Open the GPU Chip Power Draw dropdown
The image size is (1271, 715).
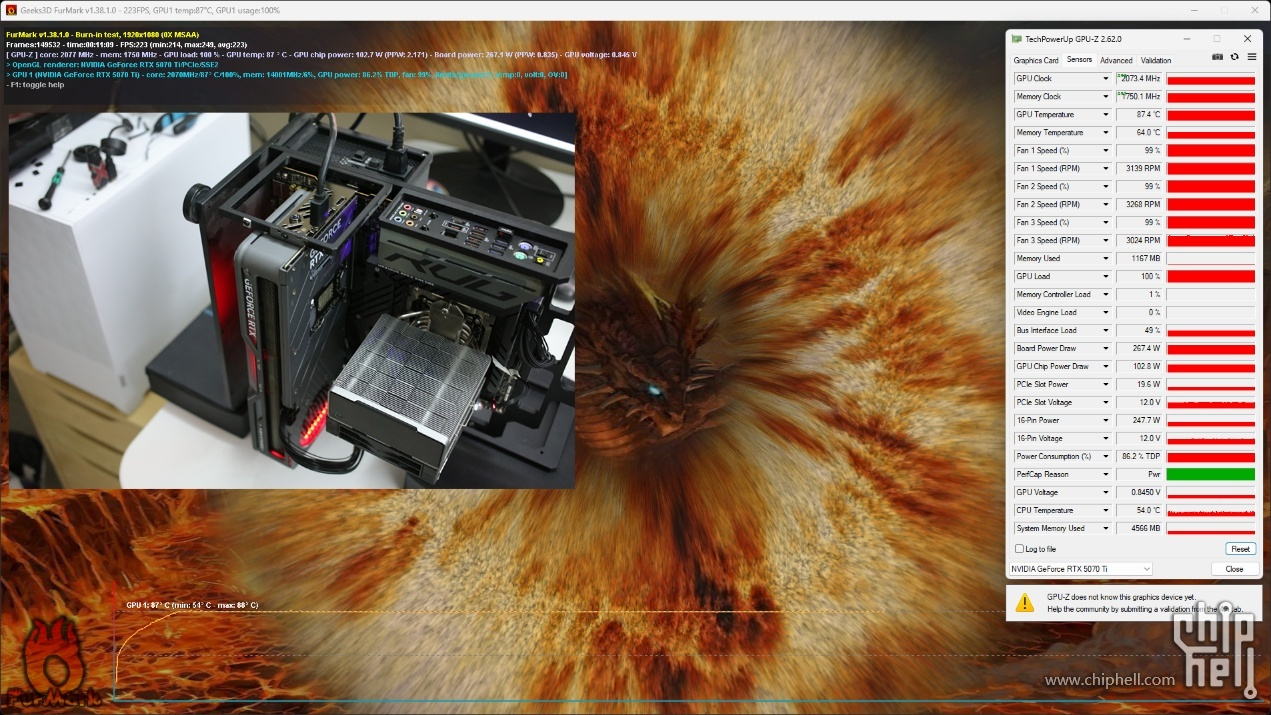(x=1105, y=367)
